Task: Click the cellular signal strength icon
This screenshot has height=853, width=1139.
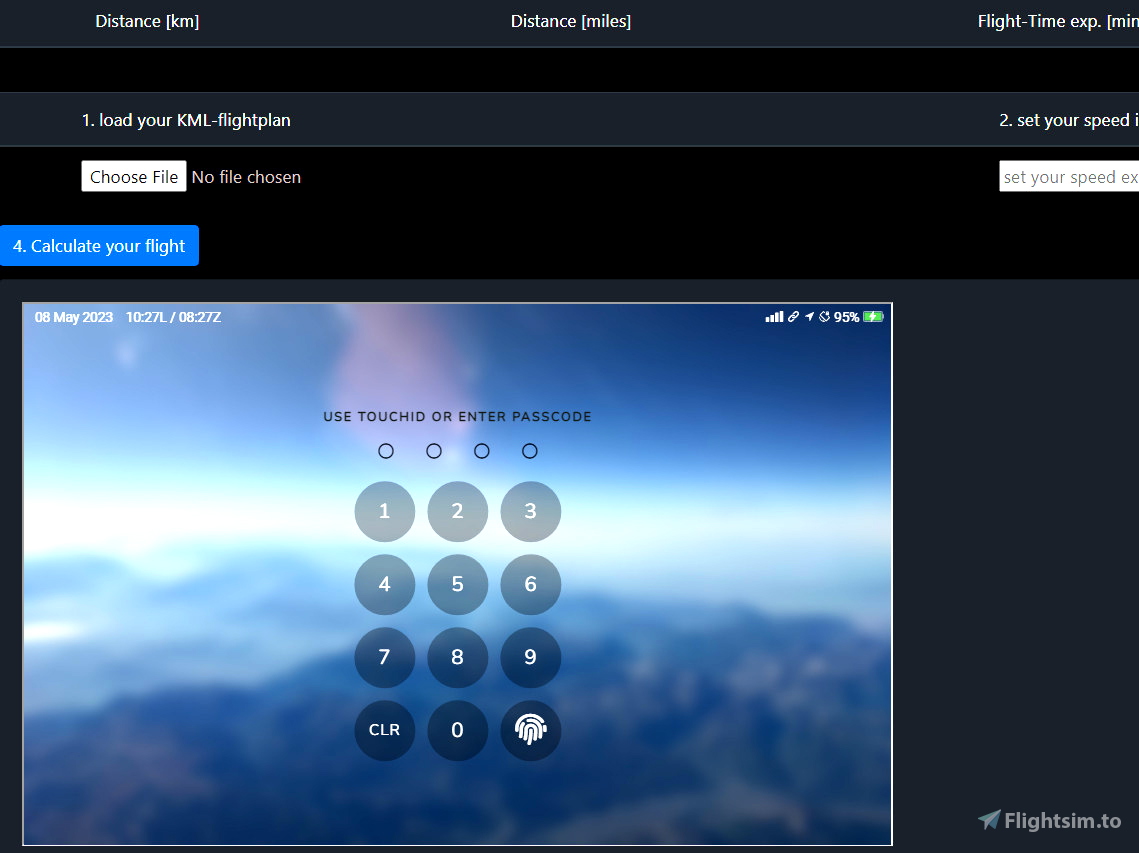Action: [x=774, y=317]
